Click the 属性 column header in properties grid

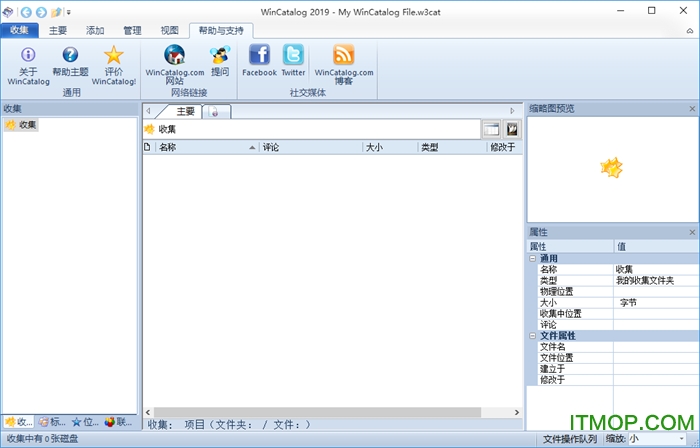click(x=570, y=246)
